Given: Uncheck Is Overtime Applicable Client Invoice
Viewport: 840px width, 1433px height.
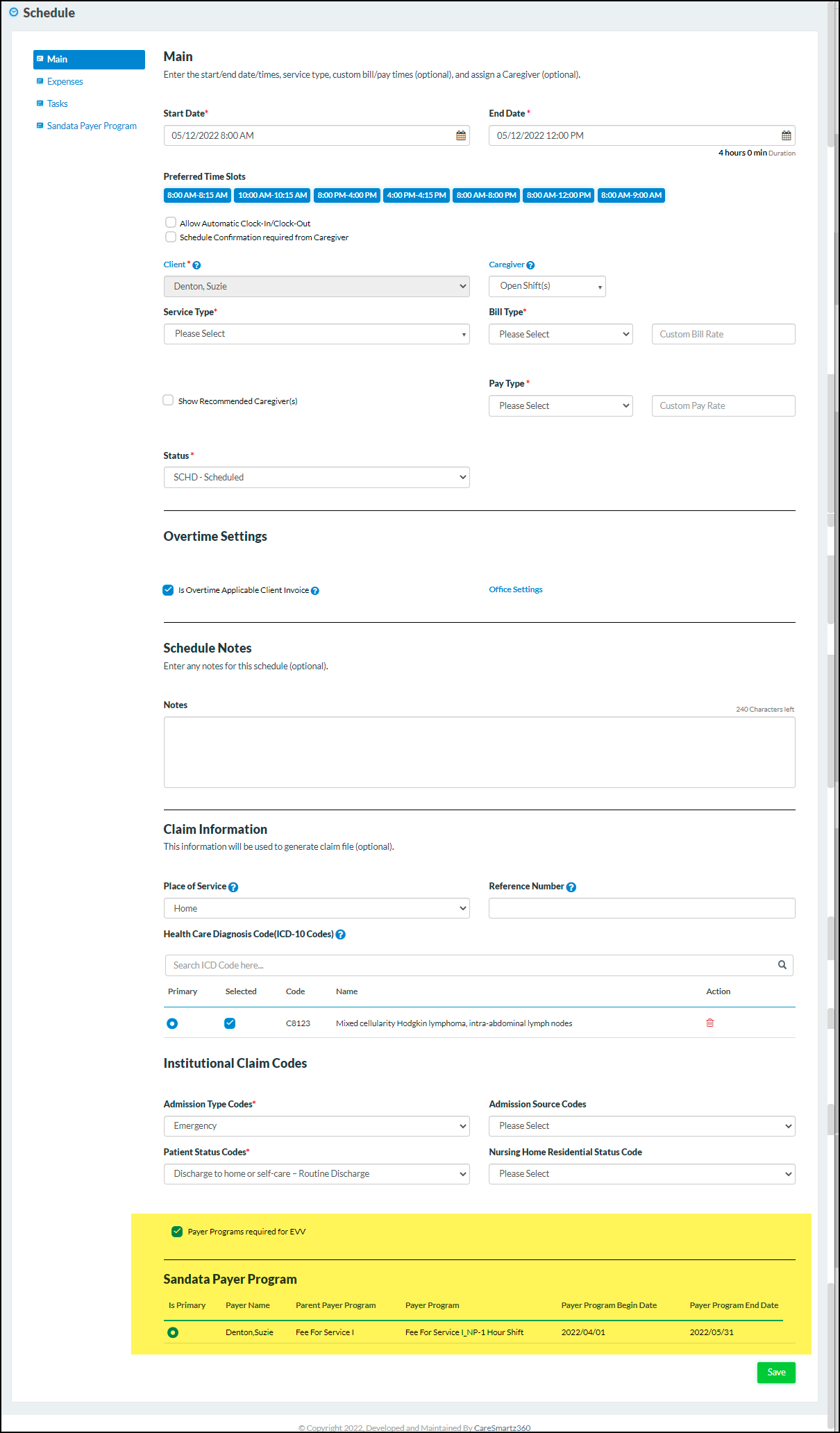Looking at the screenshot, I should (168, 590).
